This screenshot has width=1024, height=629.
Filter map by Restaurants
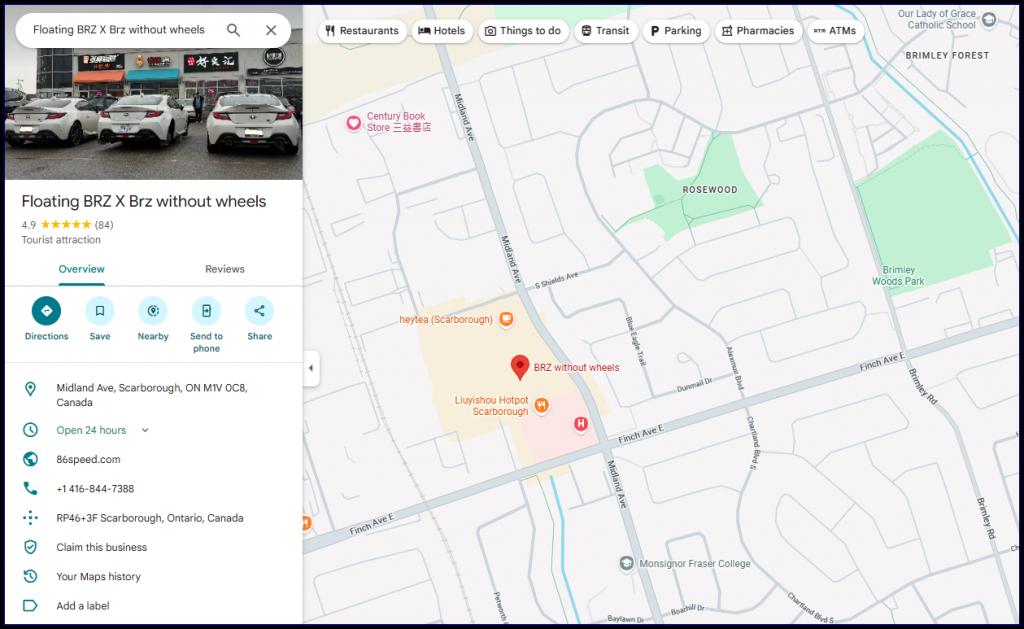point(362,31)
